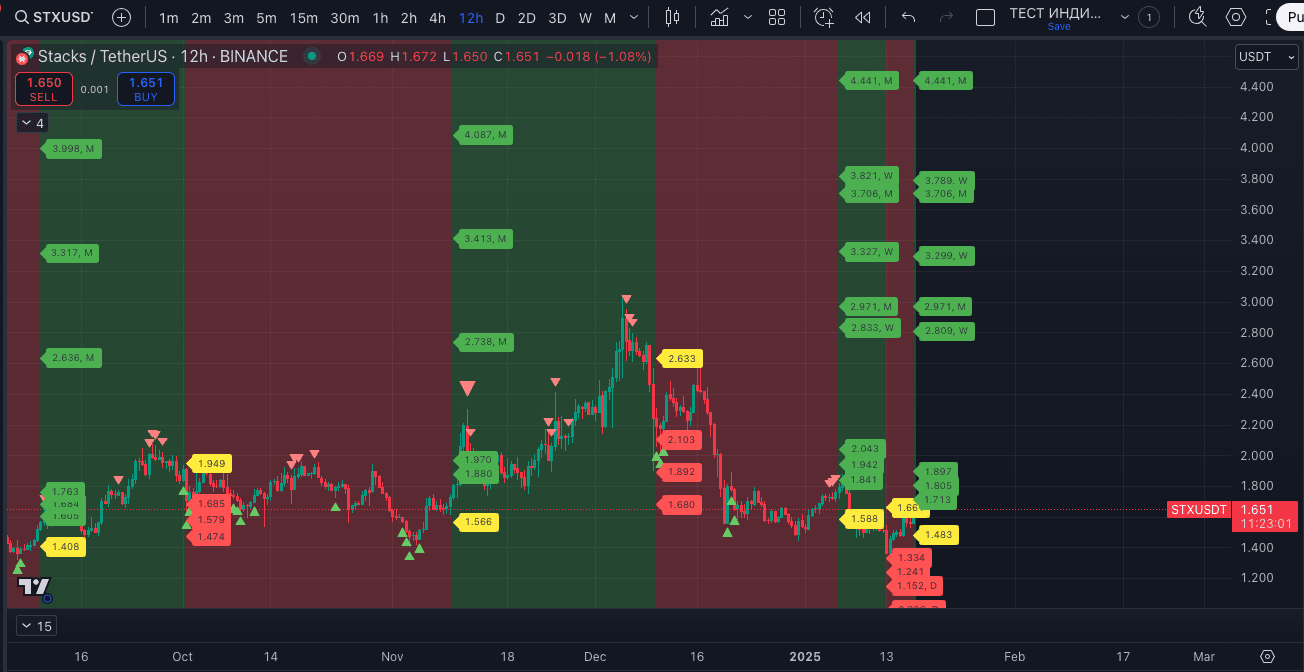Start bar replay with the rewind icon
Viewport: 1304px width, 672px height.
[x=862, y=17]
